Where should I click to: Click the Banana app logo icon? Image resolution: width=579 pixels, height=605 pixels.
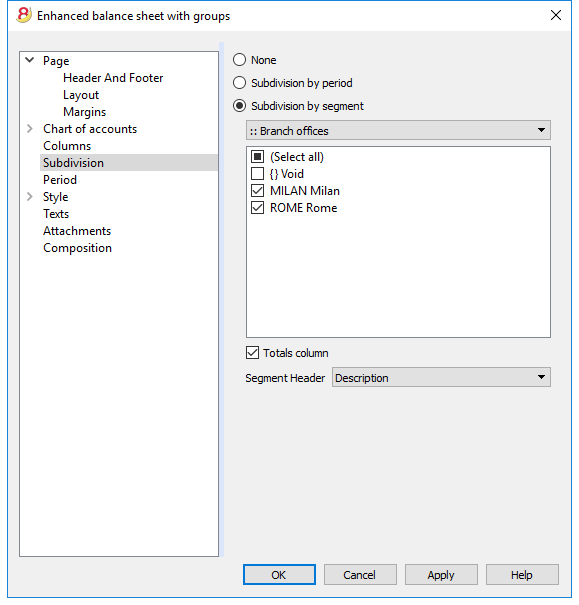coord(24,15)
